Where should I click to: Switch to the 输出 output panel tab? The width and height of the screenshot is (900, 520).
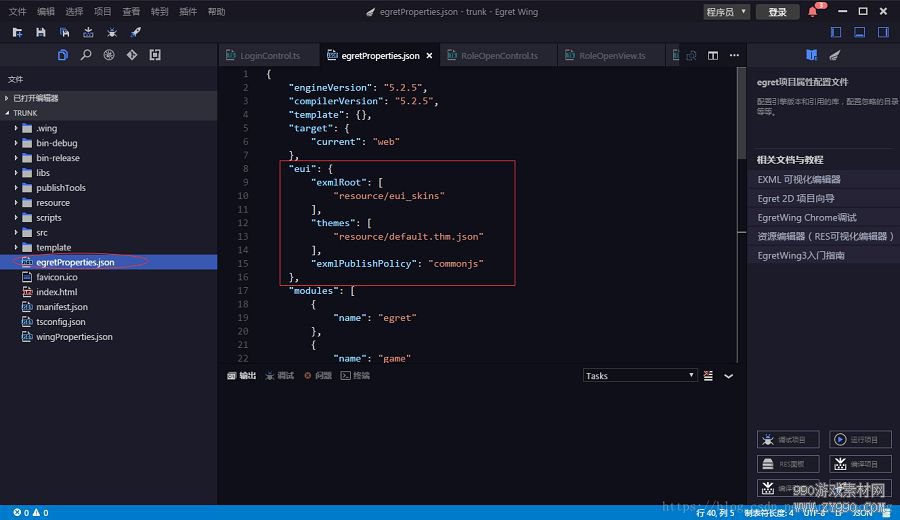click(242, 375)
